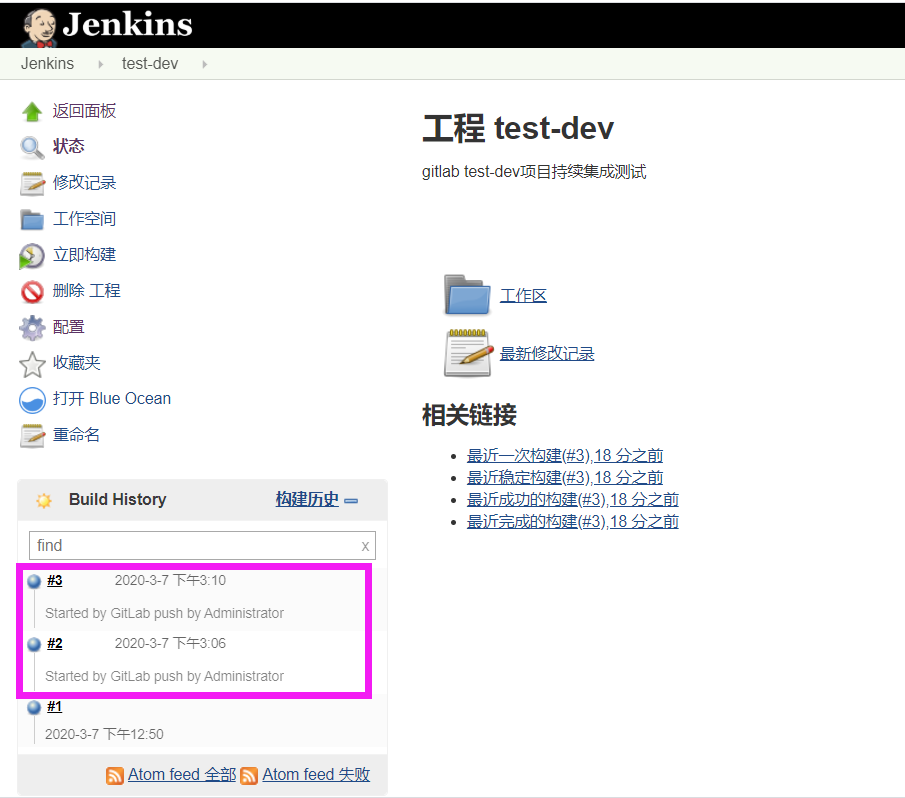Image resolution: width=905 pixels, height=798 pixels.
Task: Open build #3 link
Action: 55,580
